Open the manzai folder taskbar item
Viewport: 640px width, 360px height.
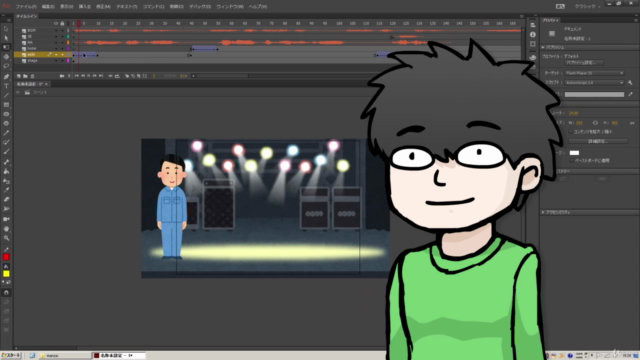click(64, 356)
